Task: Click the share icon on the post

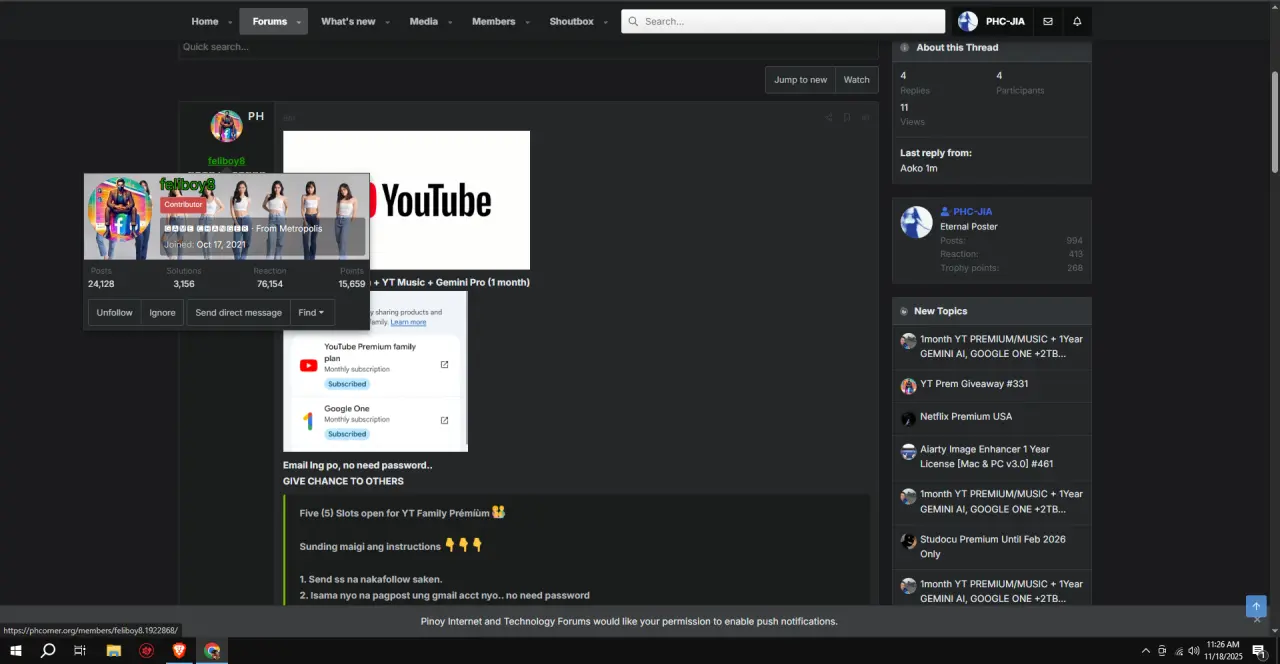Action: point(828,118)
